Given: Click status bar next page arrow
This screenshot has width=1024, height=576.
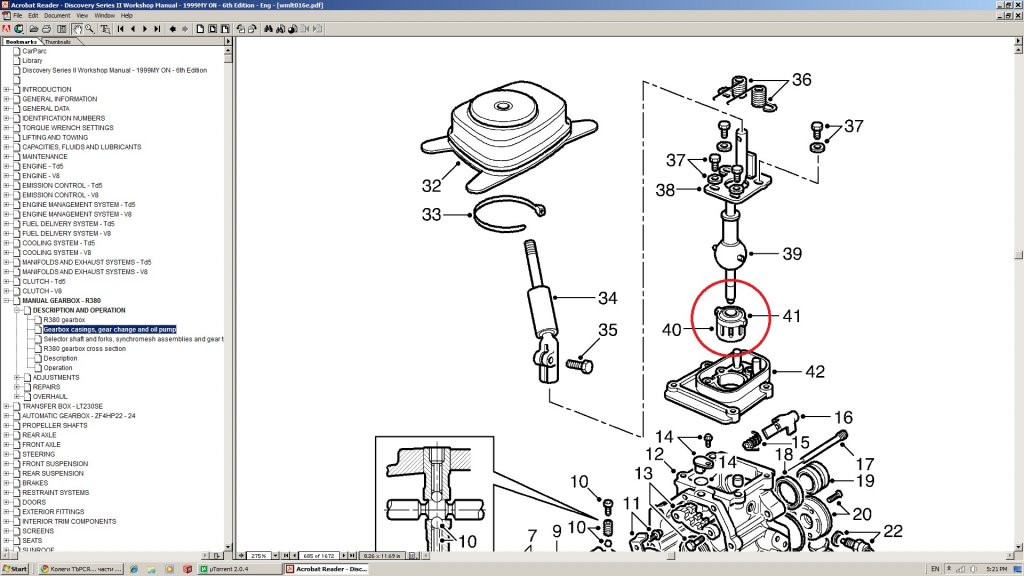Looking at the screenshot, I should click(x=344, y=556).
